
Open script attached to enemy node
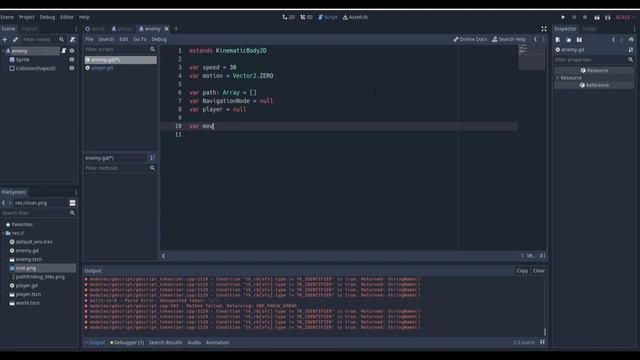click(x=64, y=51)
